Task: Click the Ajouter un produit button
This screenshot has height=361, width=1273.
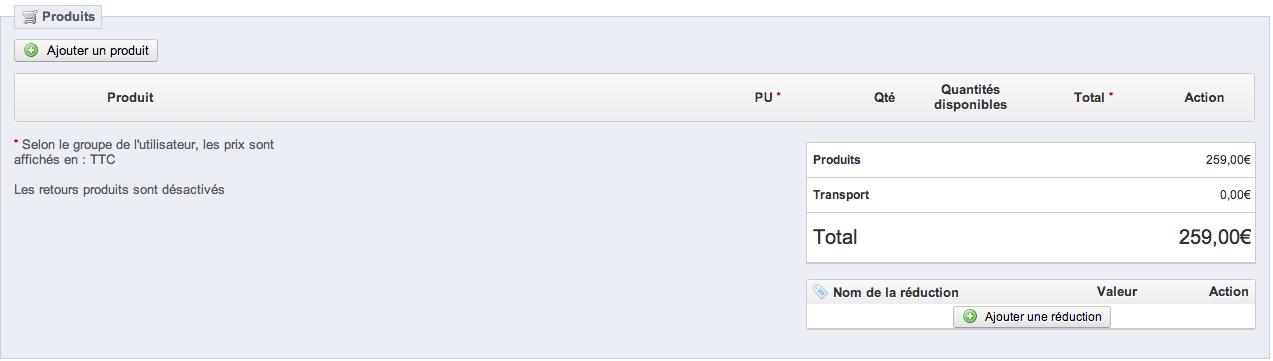Action: click(86, 50)
